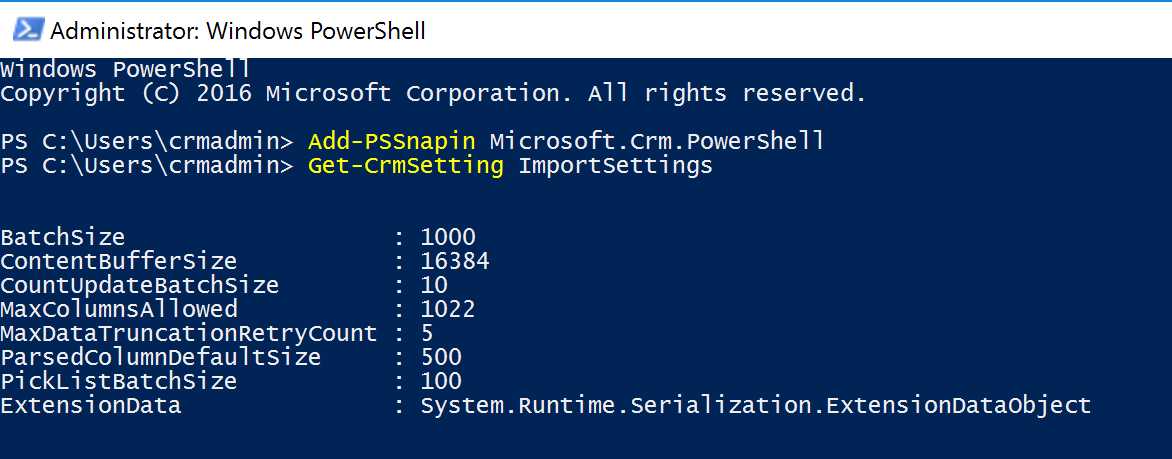
Task: Click the ContentBufferSize property name
Action: tap(119, 261)
